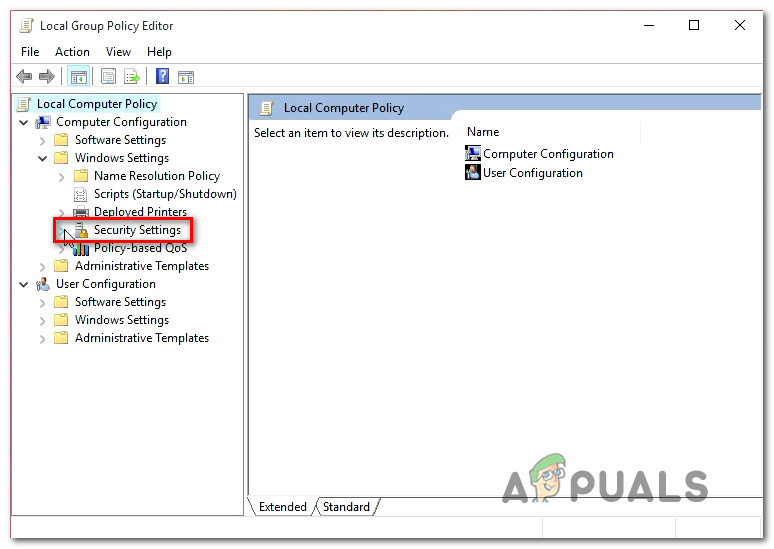This screenshot has width=774, height=549.
Task: Minimize the Local Group Policy Editor window
Action: coord(649,25)
